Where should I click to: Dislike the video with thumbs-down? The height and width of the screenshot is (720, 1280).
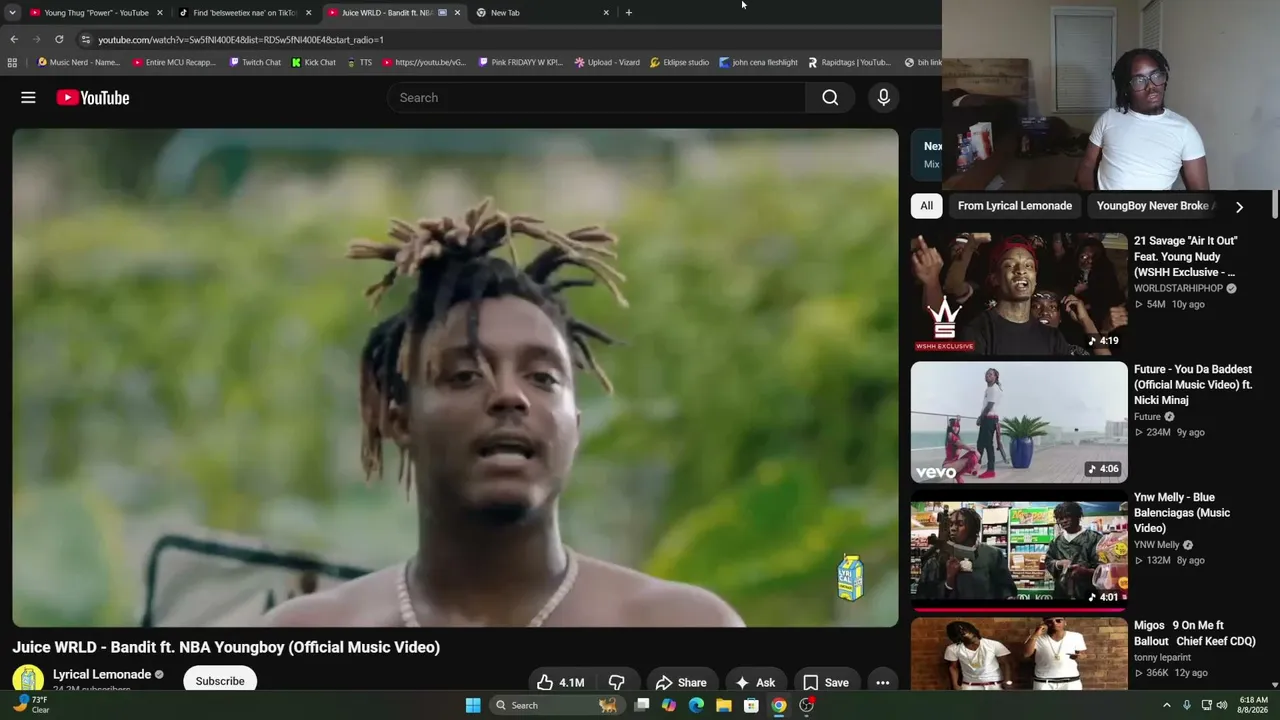617,683
